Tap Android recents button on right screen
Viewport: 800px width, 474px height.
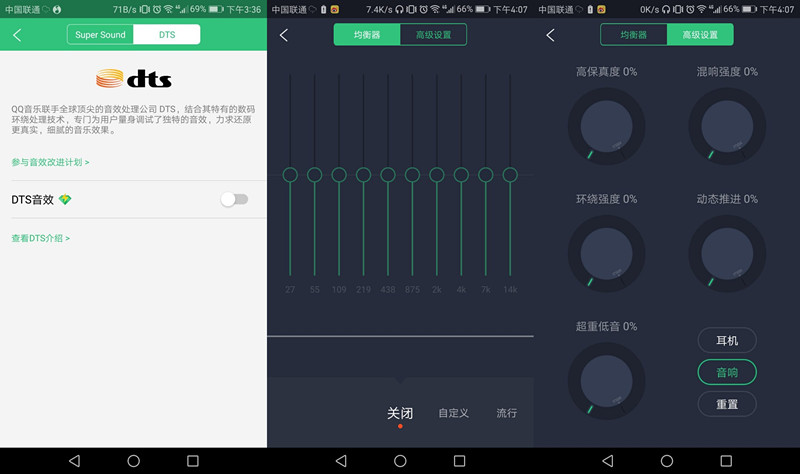[726, 461]
